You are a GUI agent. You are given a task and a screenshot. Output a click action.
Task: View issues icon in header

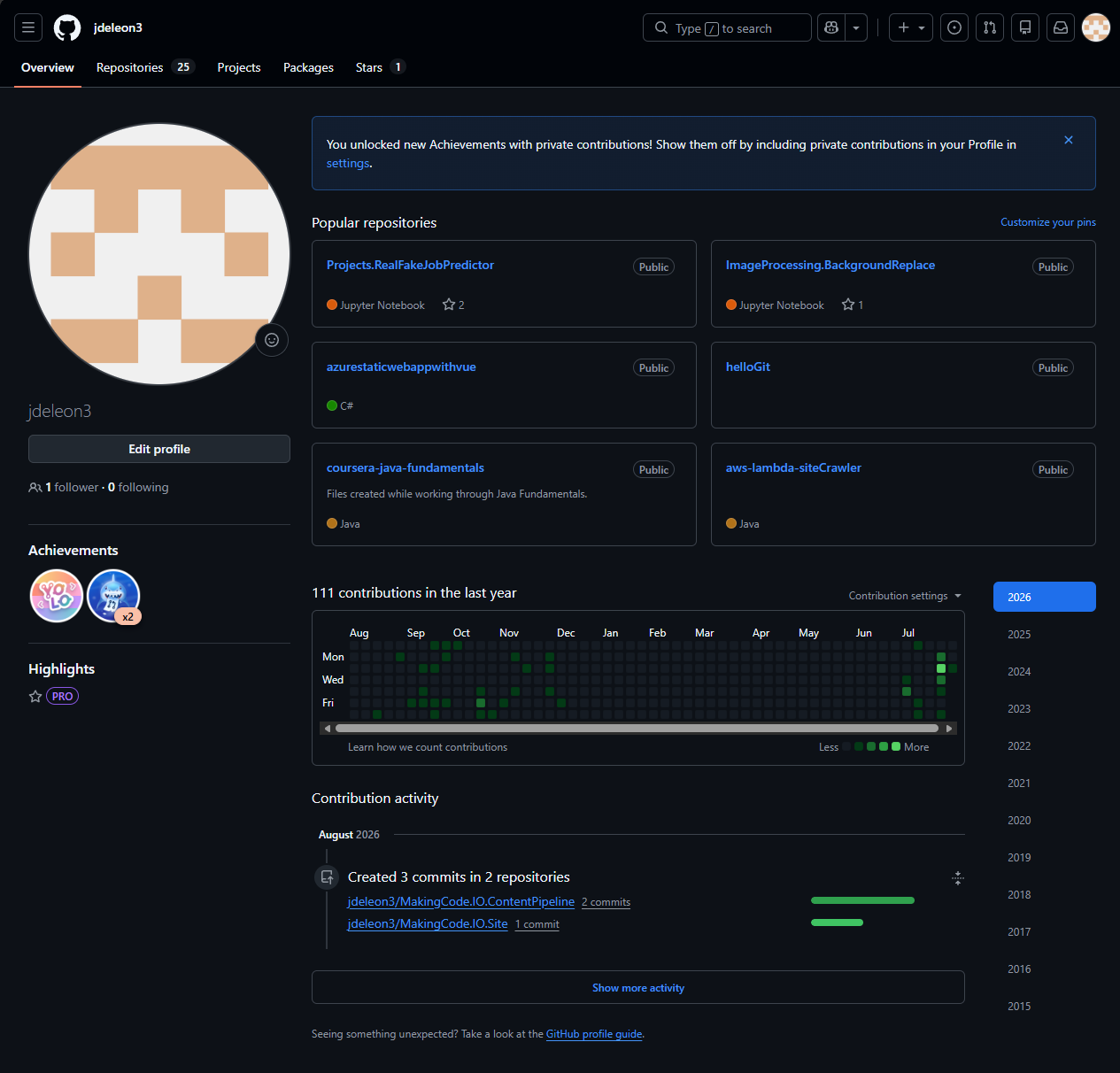coord(954,27)
